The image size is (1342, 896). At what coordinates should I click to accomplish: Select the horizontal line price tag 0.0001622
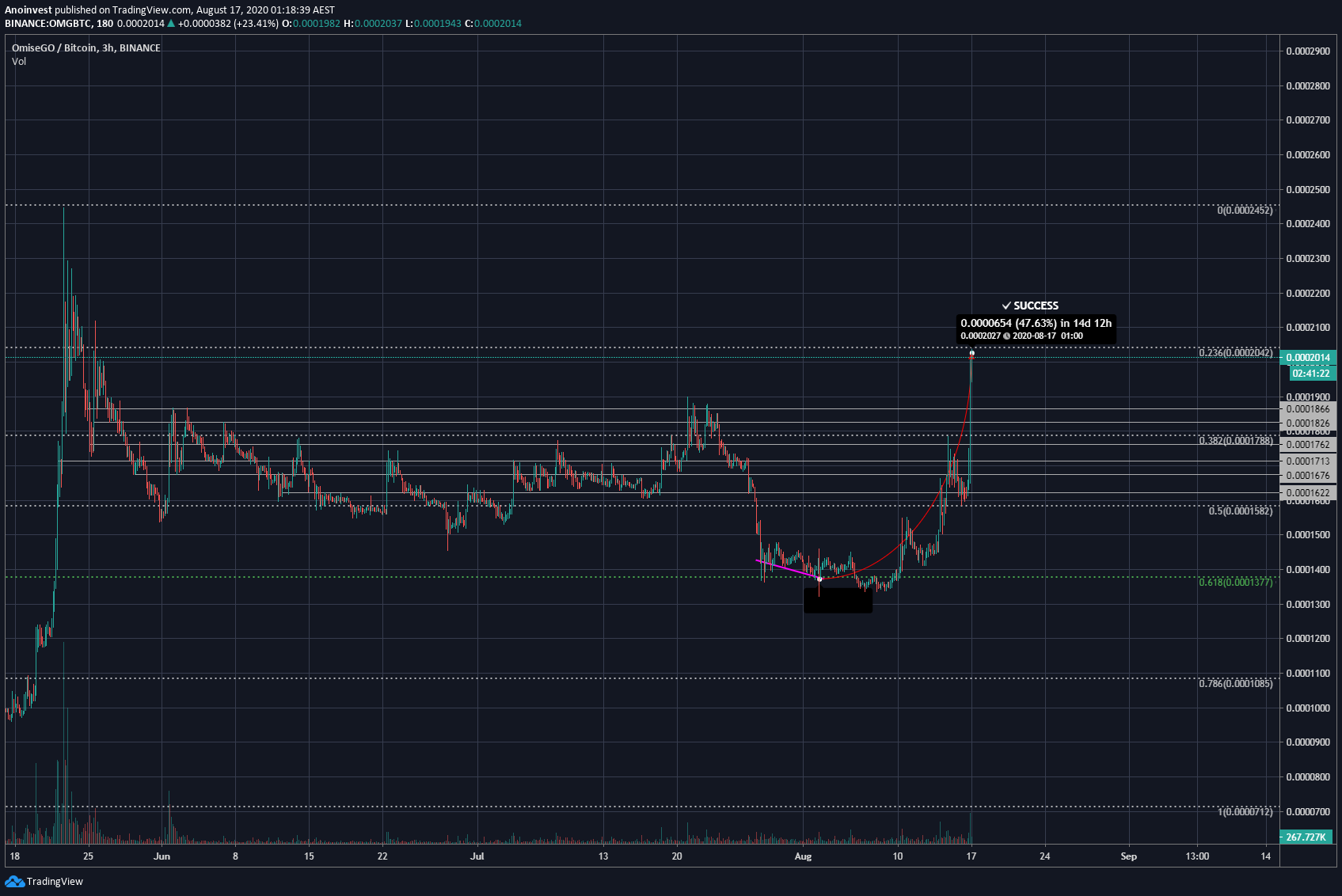[x=1308, y=492]
